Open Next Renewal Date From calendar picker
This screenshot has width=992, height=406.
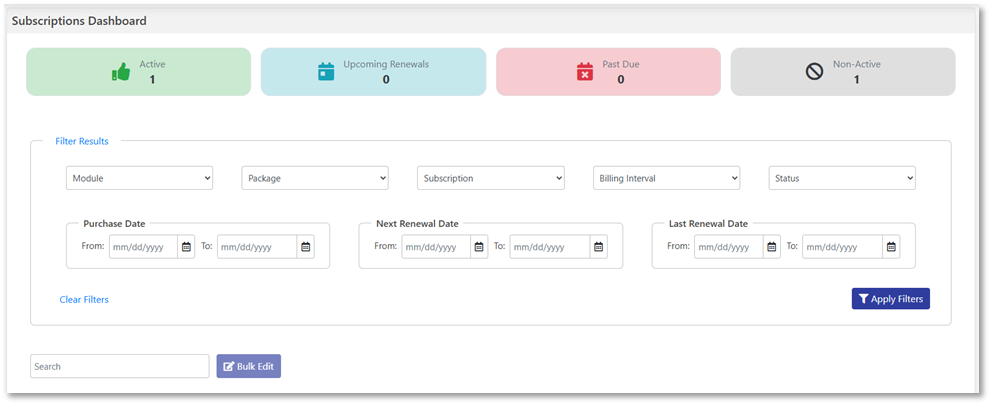(479, 247)
